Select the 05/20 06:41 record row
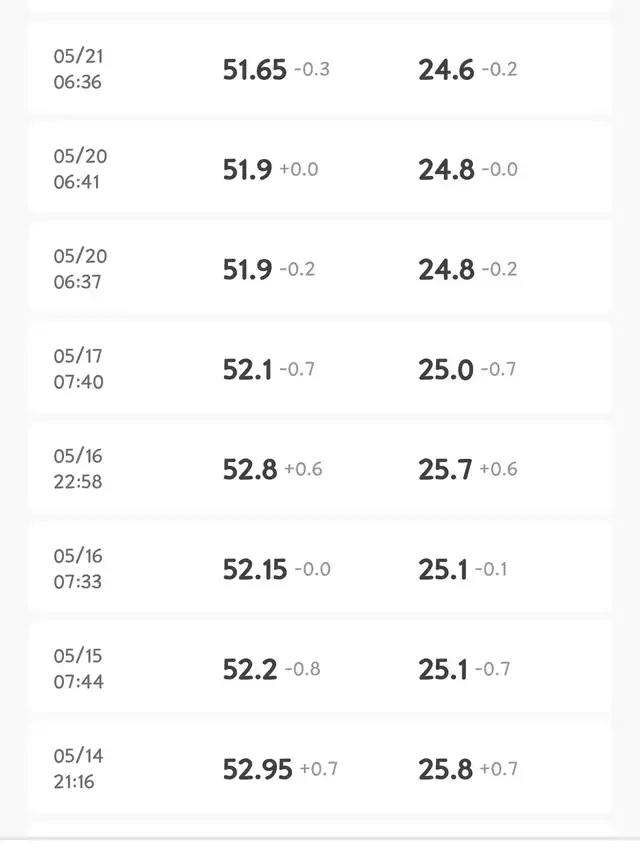 (320, 169)
